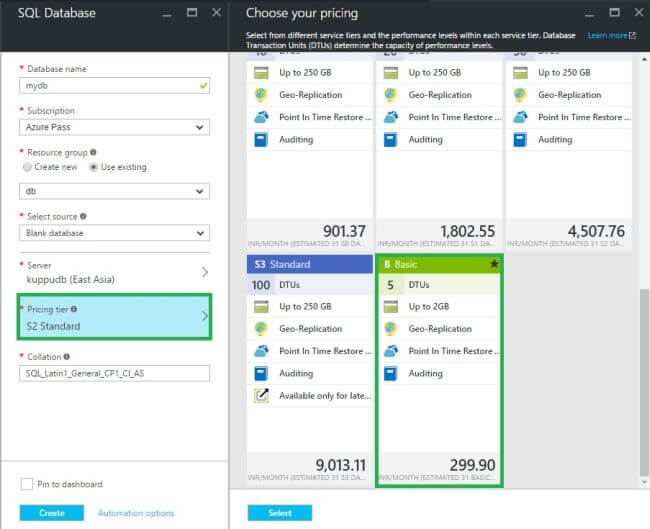Screen dimensions: 650x529
Task: Click storage icon beside Up to 2GB
Action: (392, 307)
